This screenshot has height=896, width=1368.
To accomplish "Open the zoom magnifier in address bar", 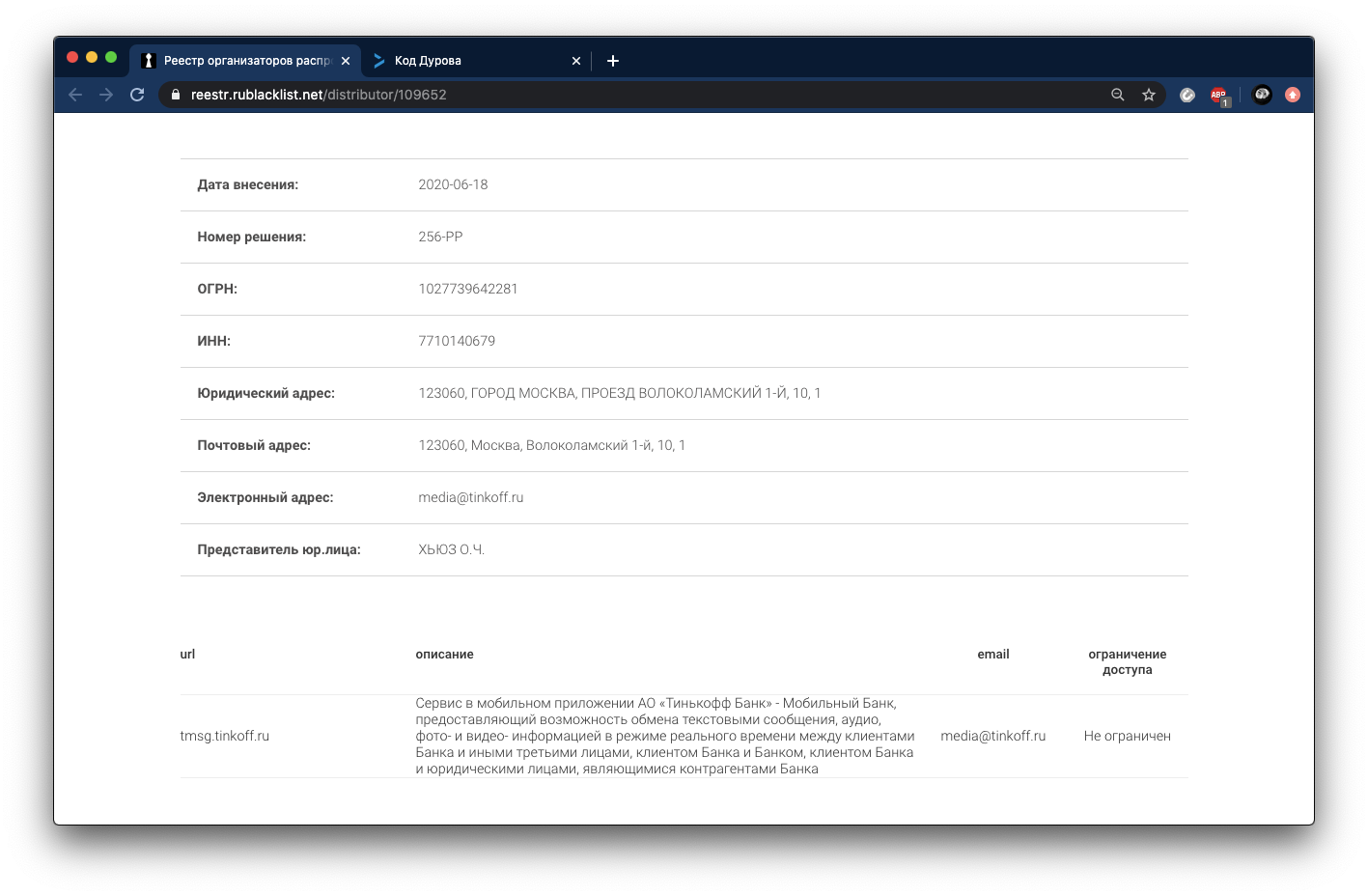I will (1118, 95).
